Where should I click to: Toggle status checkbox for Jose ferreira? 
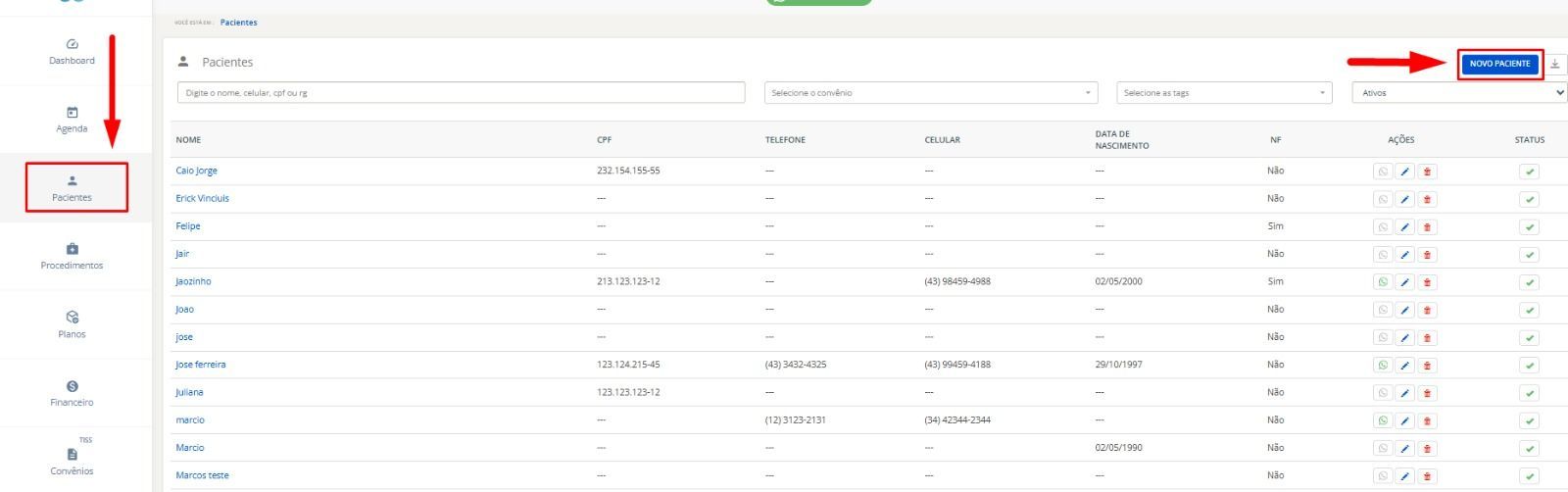pos(1530,366)
